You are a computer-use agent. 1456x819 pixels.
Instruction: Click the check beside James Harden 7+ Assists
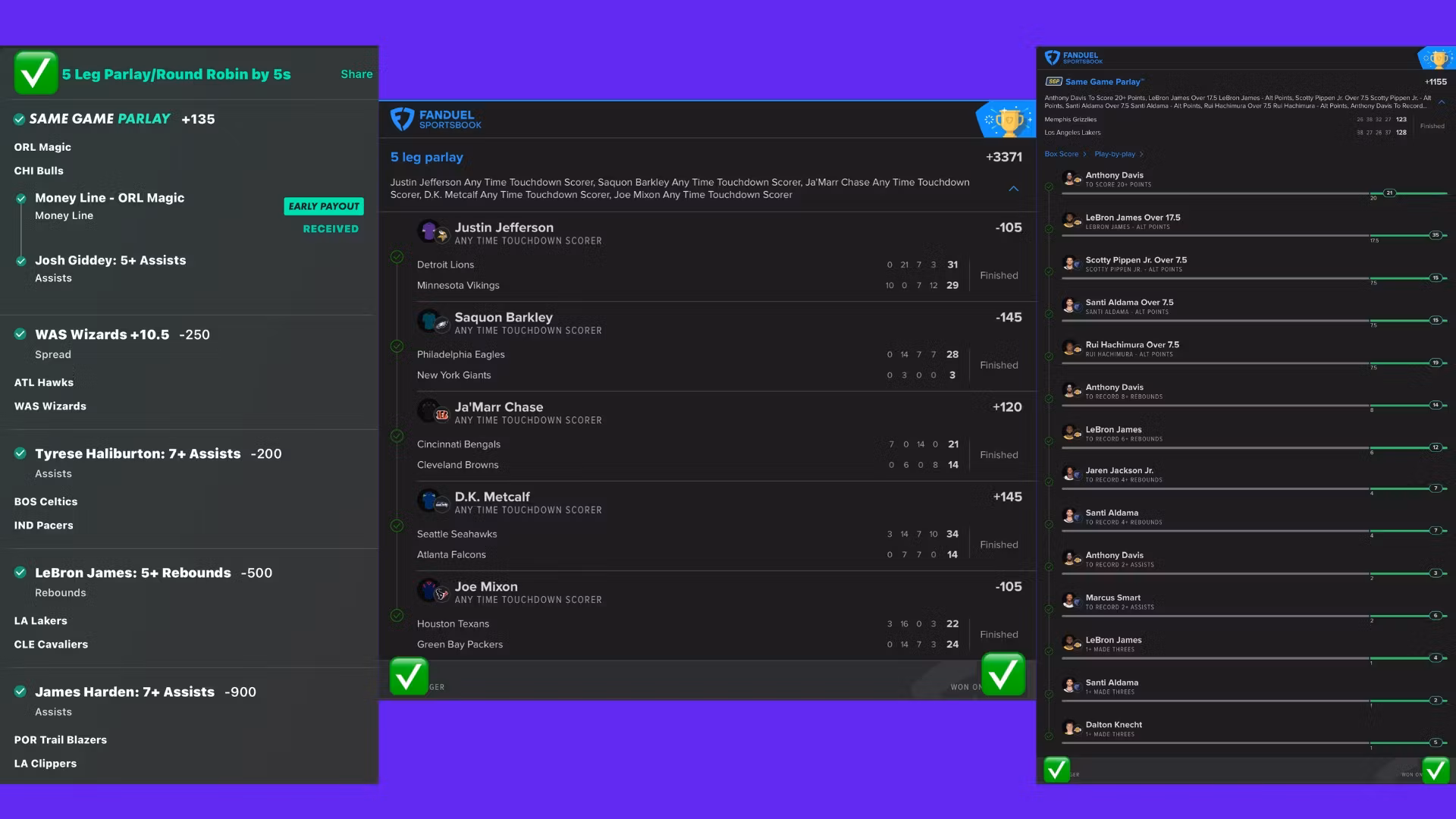click(20, 692)
